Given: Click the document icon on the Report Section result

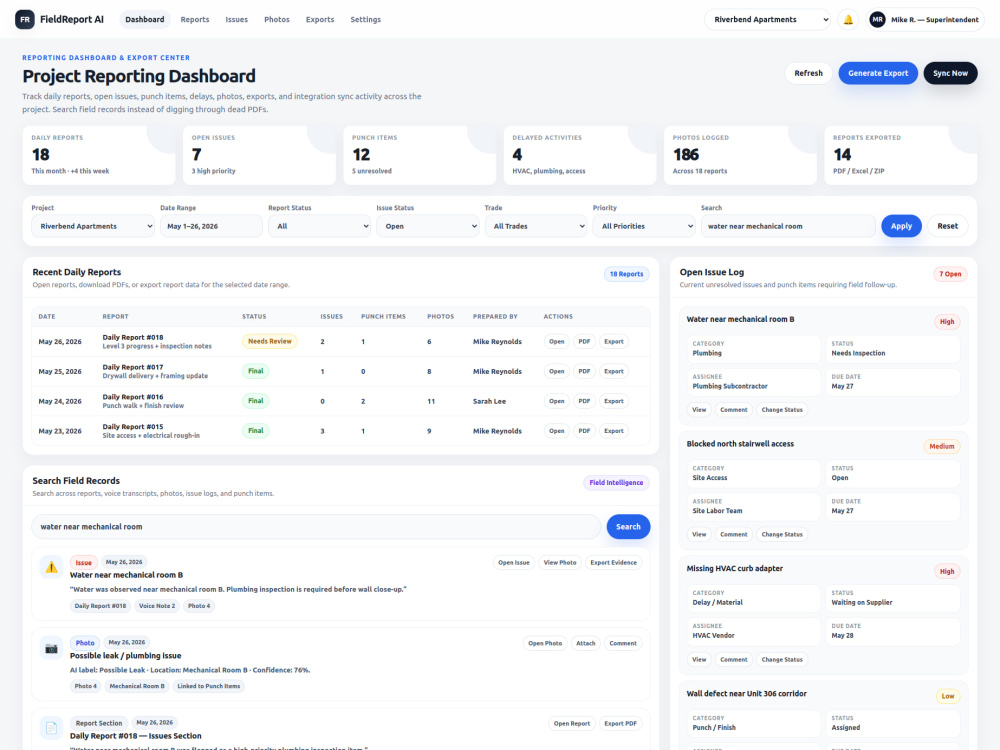Looking at the screenshot, I should pos(51,728).
